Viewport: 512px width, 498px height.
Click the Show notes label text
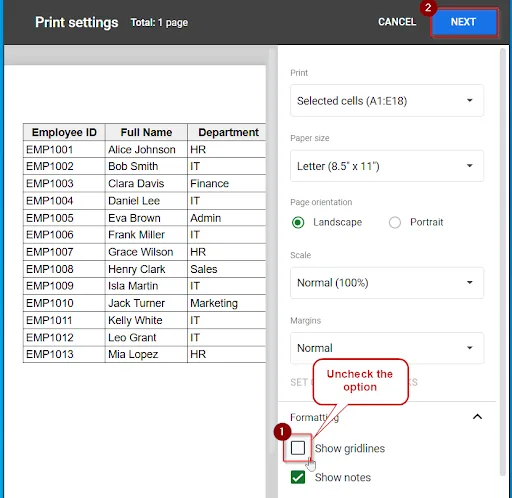pos(343,477)
